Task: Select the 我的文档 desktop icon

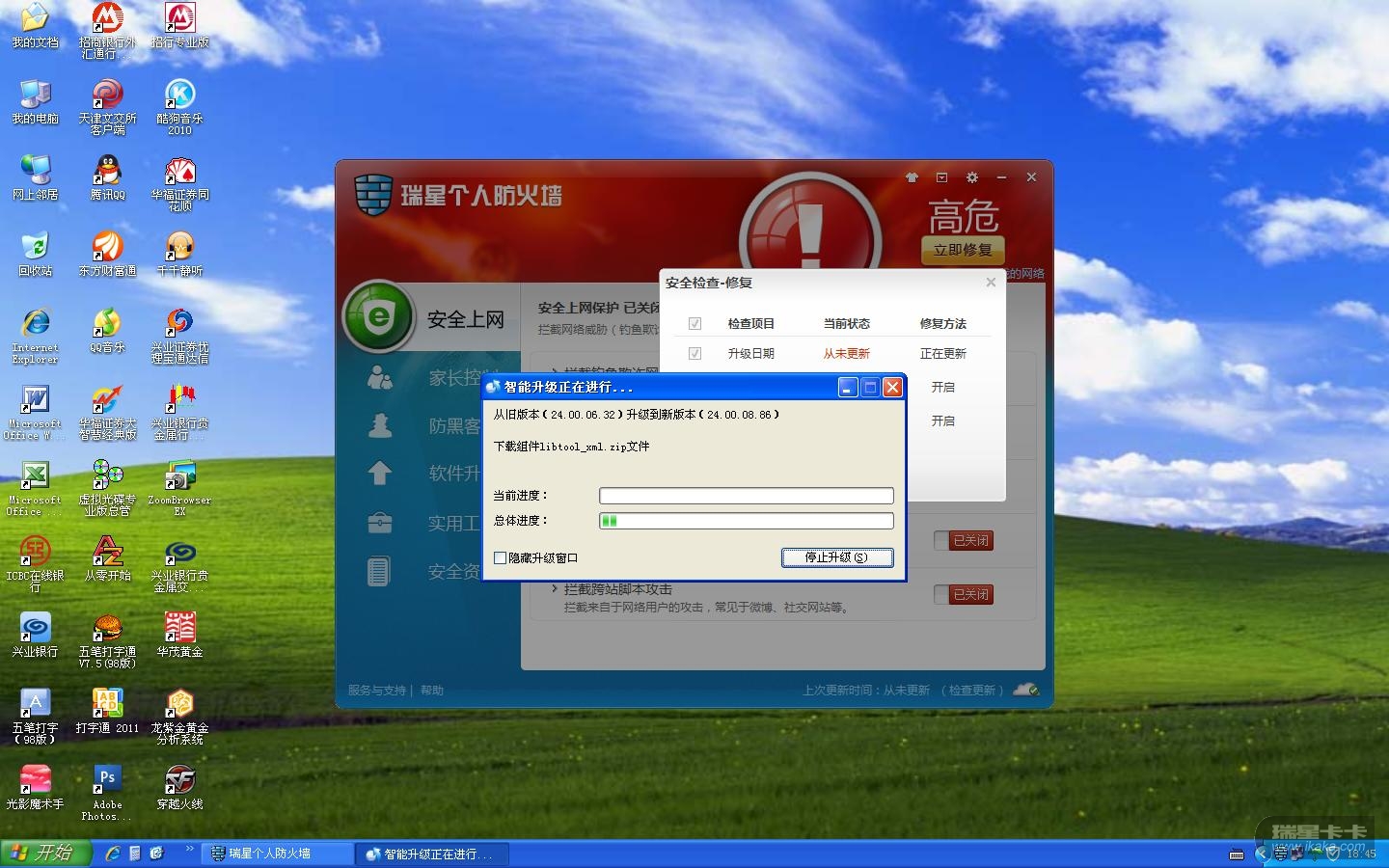Action: point(35,26)
